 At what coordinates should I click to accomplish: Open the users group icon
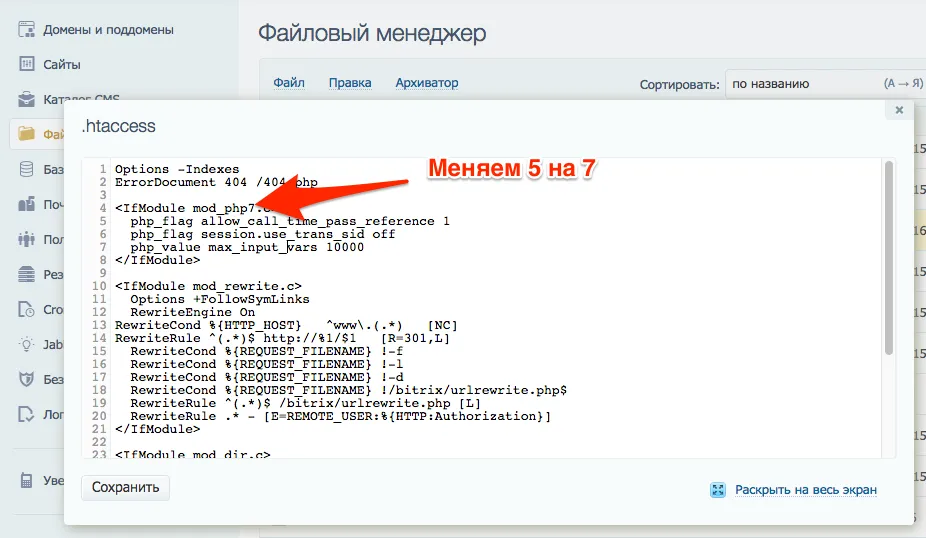tap(27, 239)
